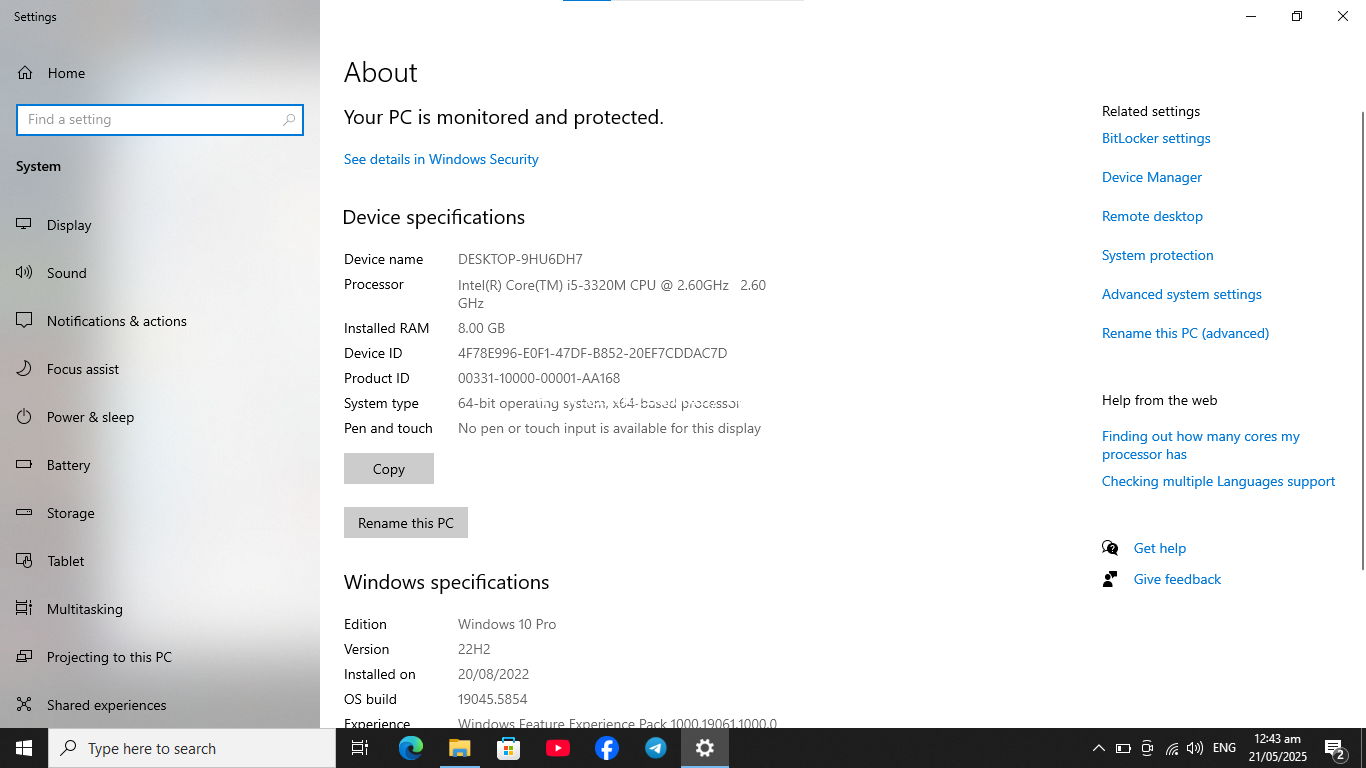Image resolution: width=1366 pixels, height=768 pixels.
Task: Open Power & sleep settings
Action: (x=160, y=417)
